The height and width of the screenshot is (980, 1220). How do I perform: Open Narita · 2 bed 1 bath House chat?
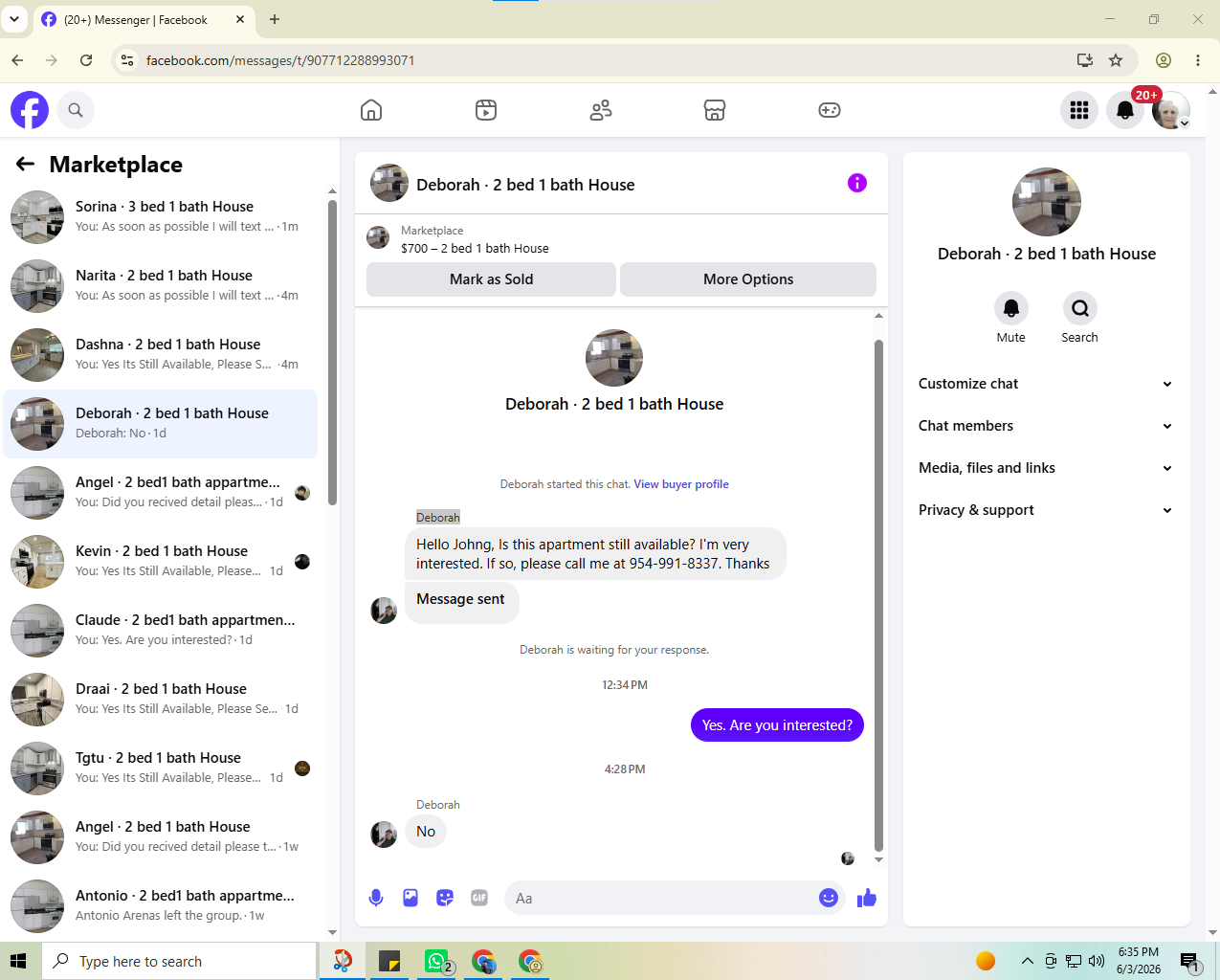(161, 286)
